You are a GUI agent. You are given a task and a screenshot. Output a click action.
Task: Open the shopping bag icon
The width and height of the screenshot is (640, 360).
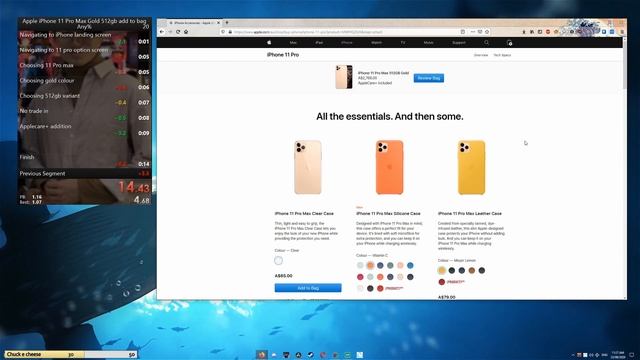tap(509, 42)
